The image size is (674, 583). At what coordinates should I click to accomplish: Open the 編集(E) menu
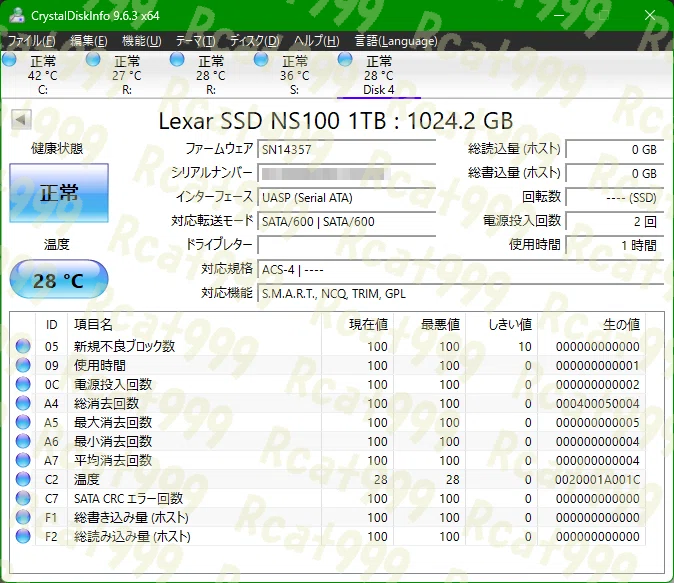pyautogui.click(x=89, y=41)
